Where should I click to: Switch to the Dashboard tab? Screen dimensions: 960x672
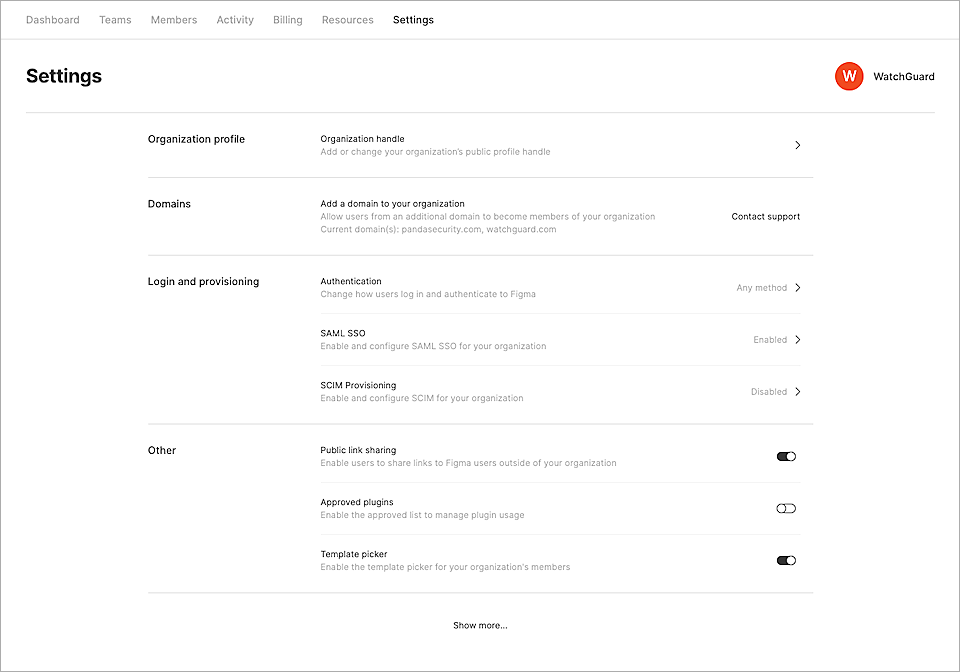point(52,19)
